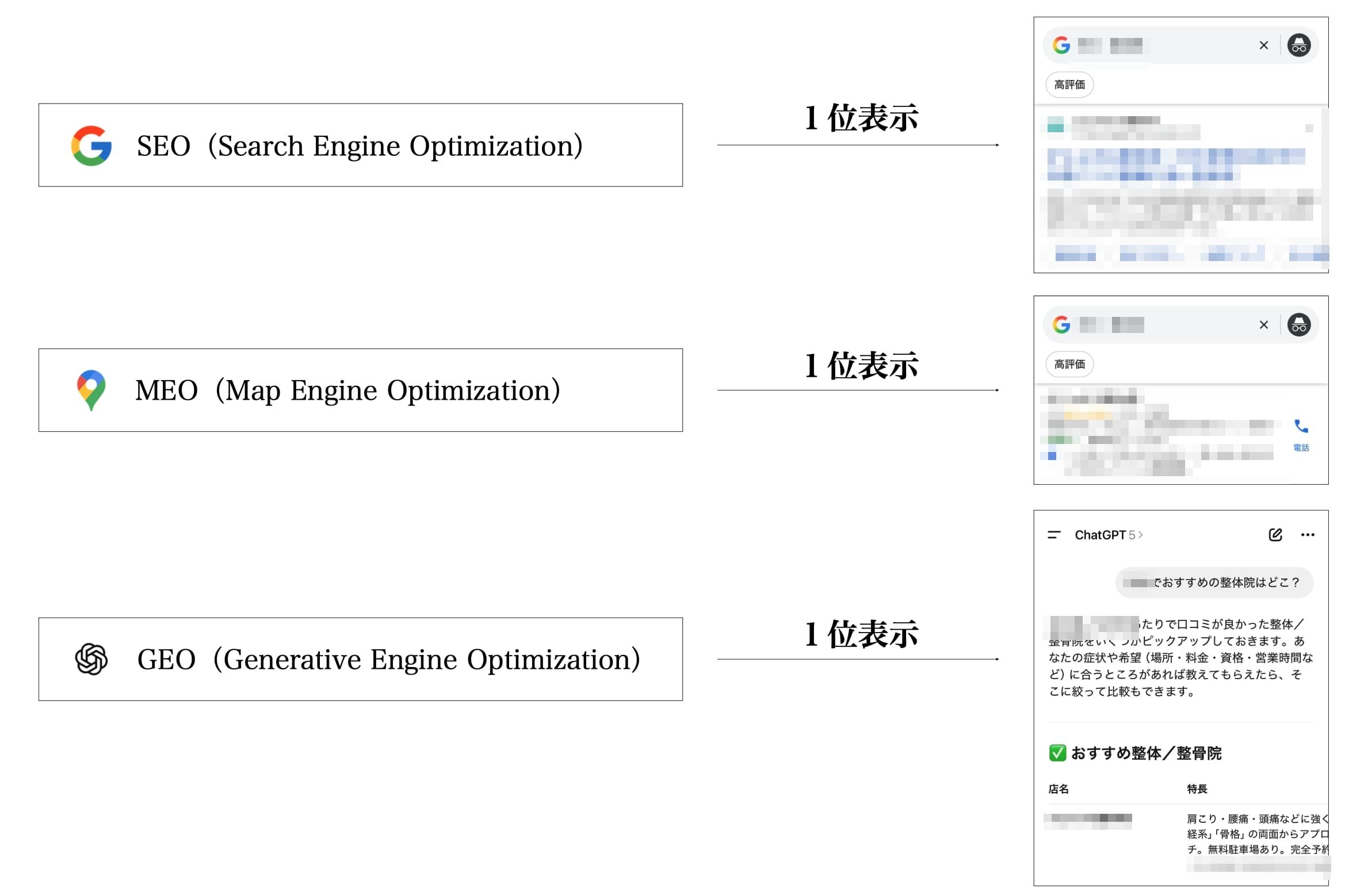Click the green checkmark beside おすすめ整体／整骨院
Screen dimensions: 1368x896
tap(1057, 753)
